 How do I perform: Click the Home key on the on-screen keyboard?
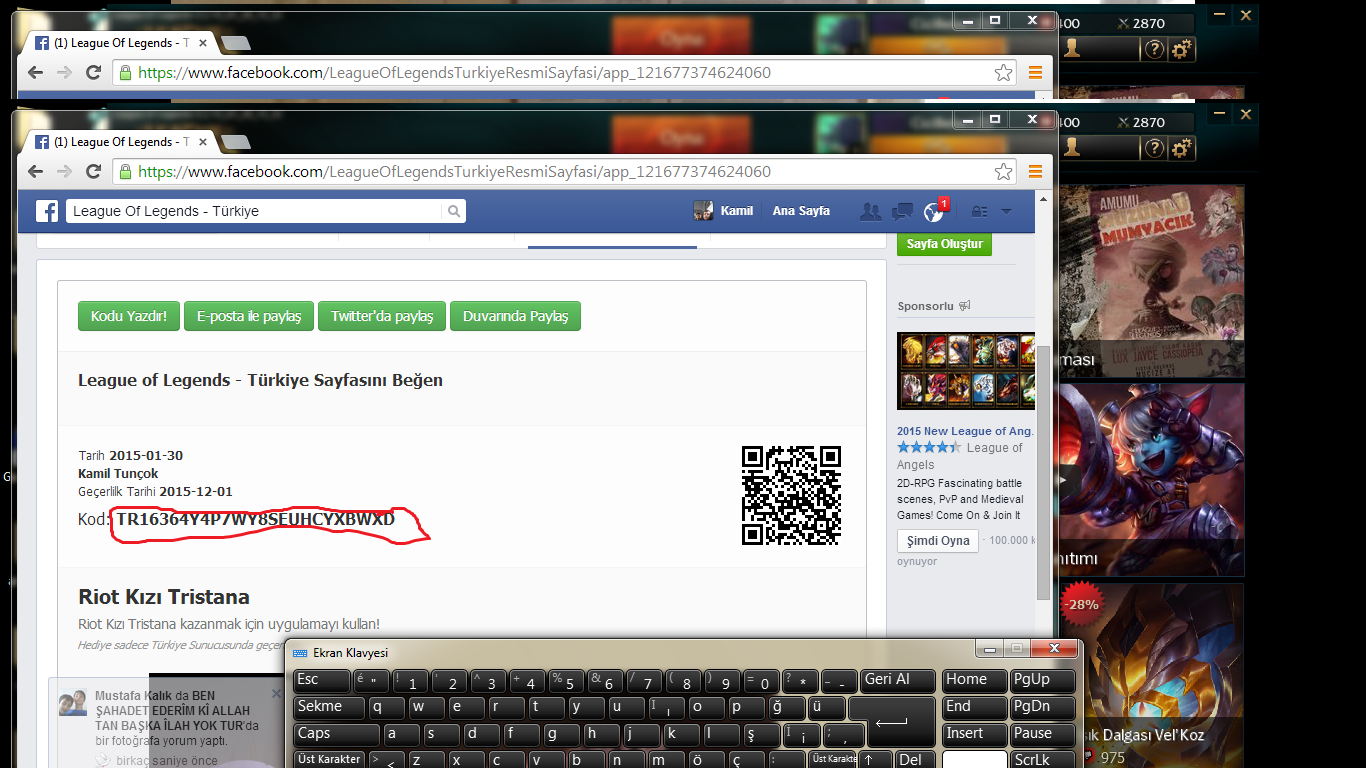coord(975,680)
